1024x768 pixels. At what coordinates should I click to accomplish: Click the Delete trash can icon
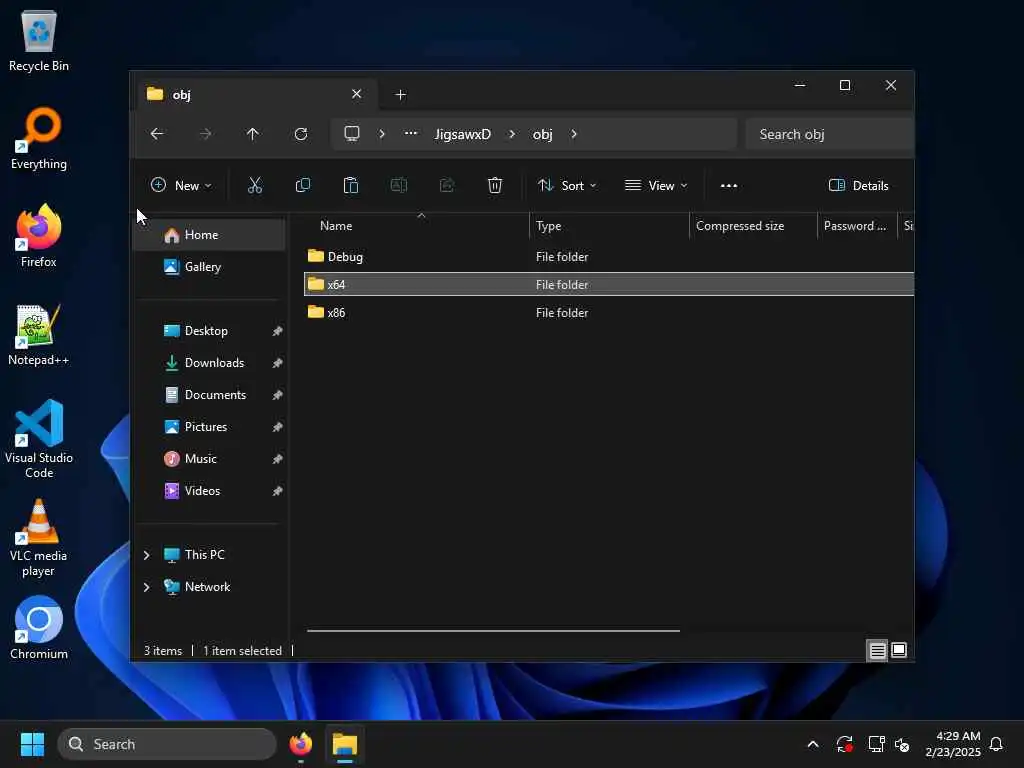(x=495, y=185)
